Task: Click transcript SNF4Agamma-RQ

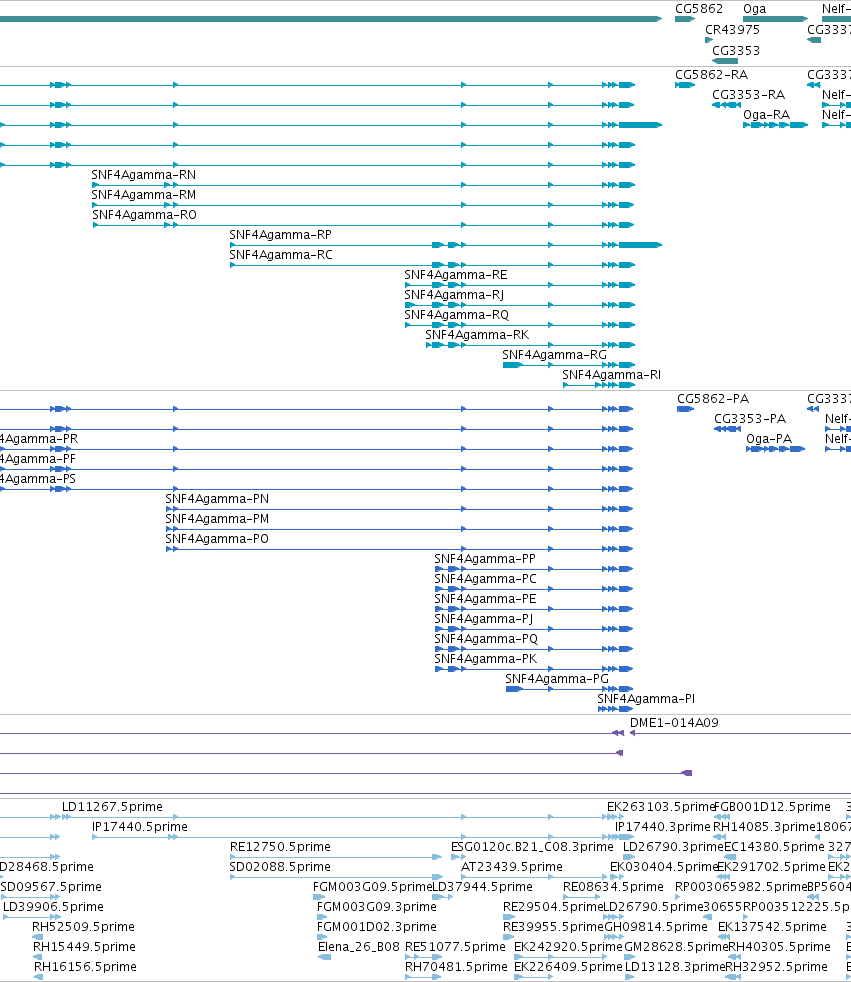Action: pyautogui.click(x=456, y=315)
